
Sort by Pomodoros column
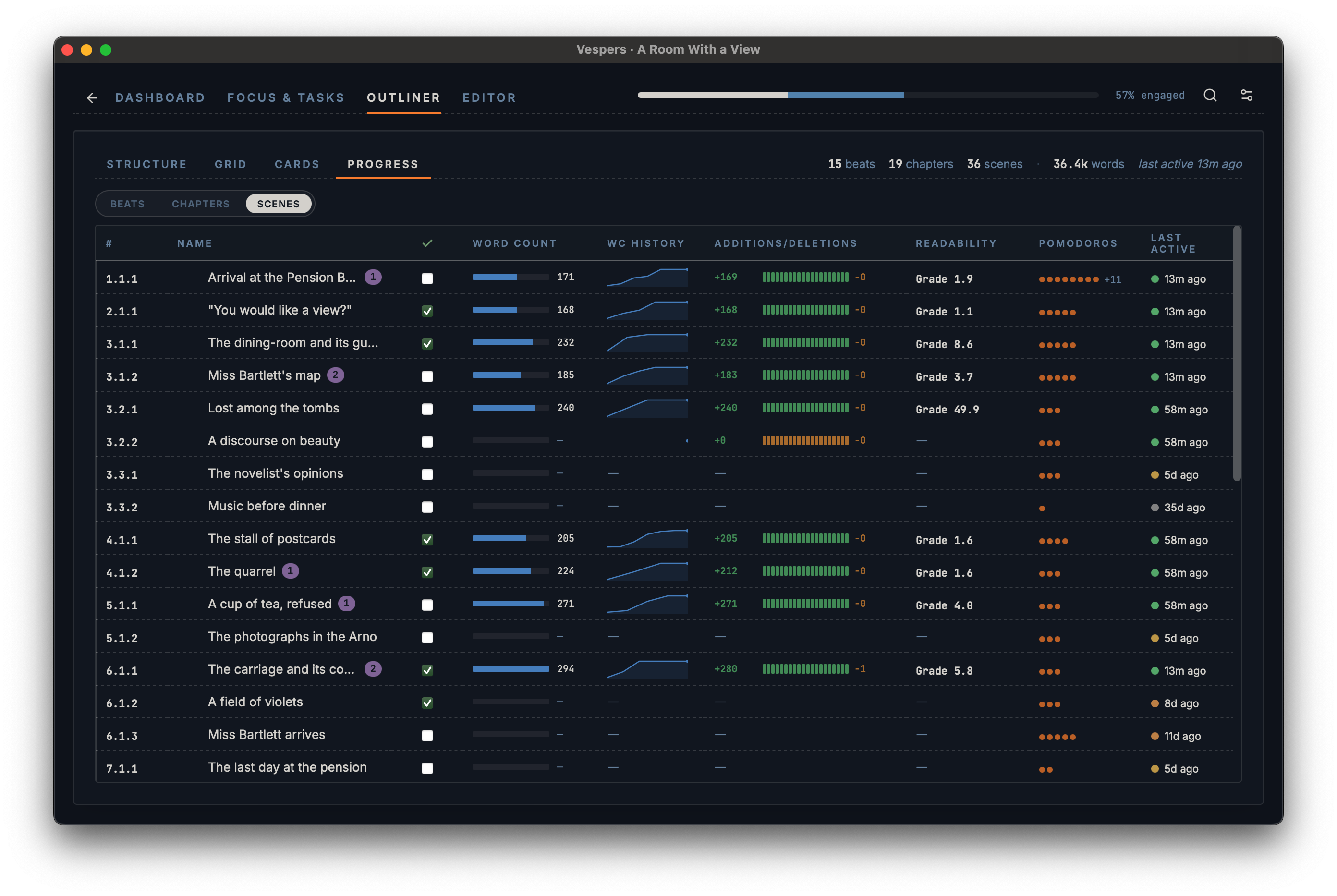pyautogui.click(x=1078, y=243)
